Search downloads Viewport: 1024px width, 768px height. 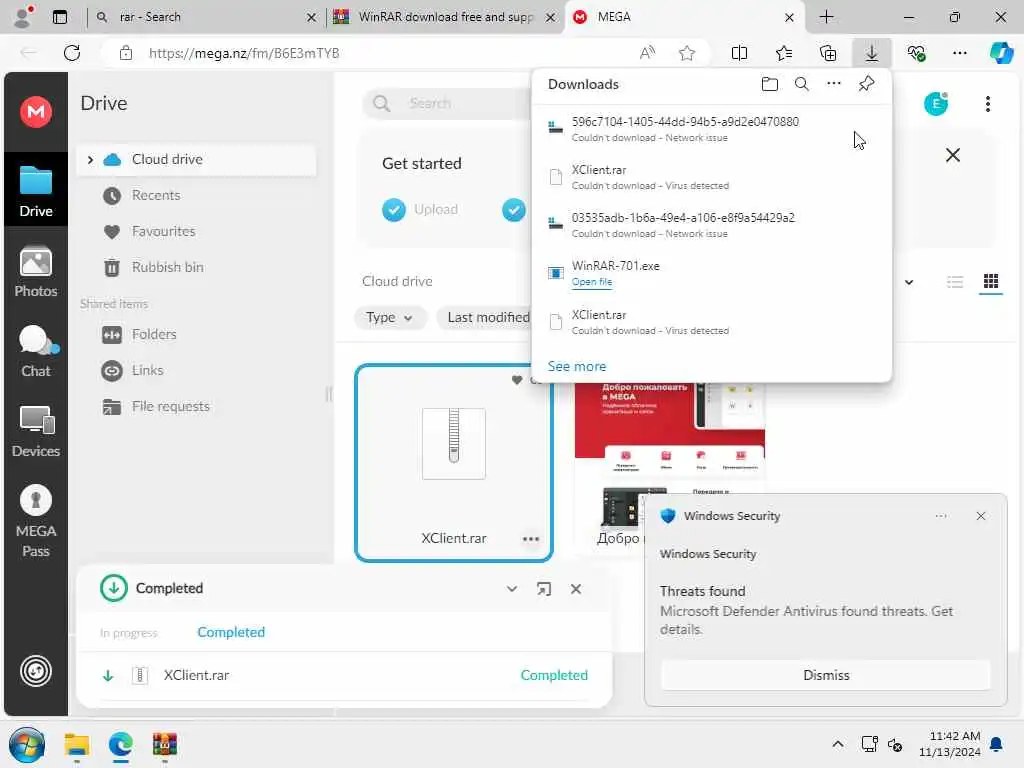[x=802, y=84]
